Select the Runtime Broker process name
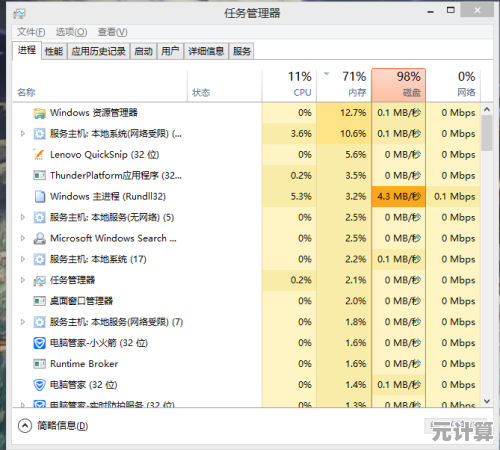 point(84,364)
